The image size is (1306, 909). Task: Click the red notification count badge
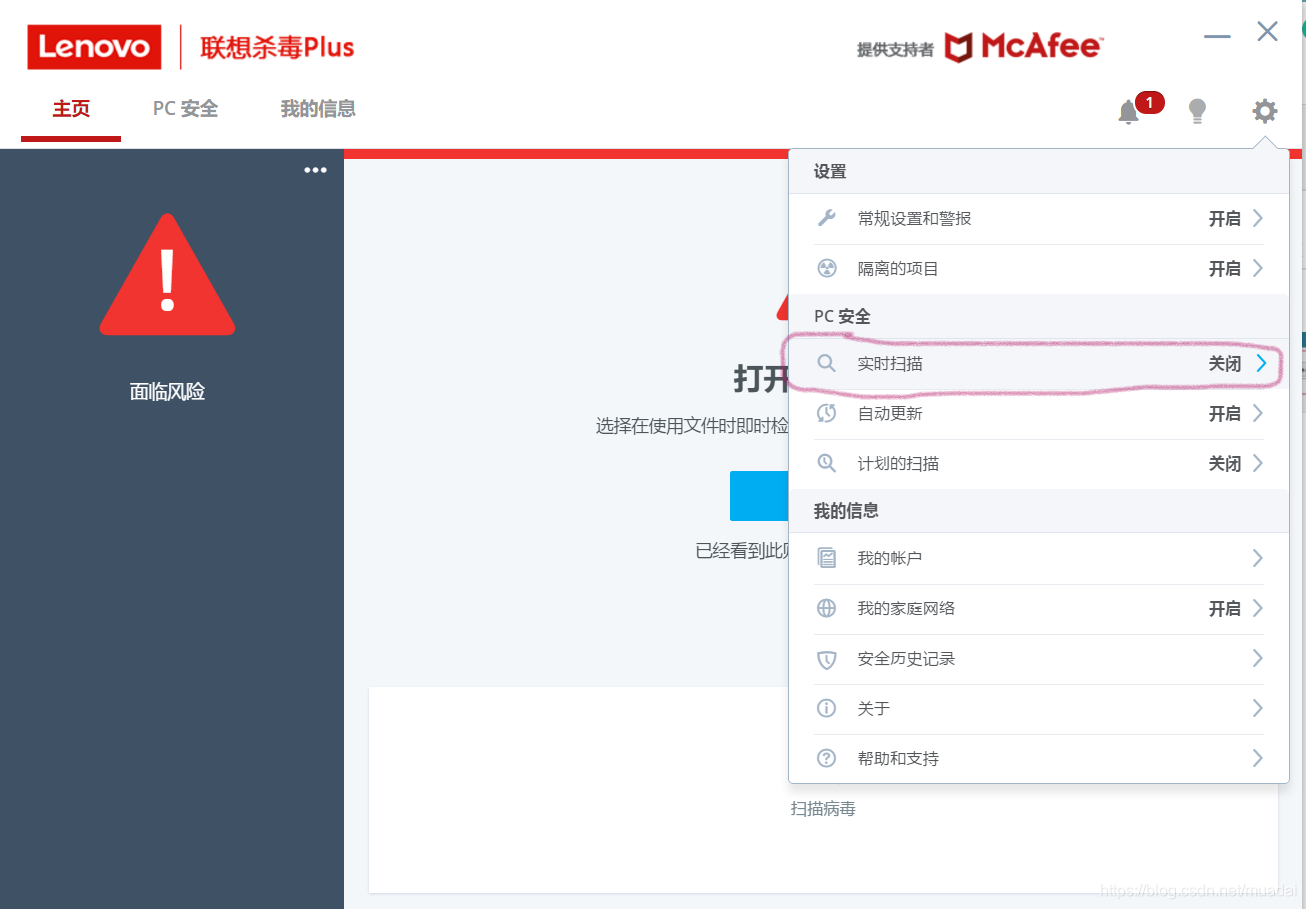click(x=1150, y=102)
